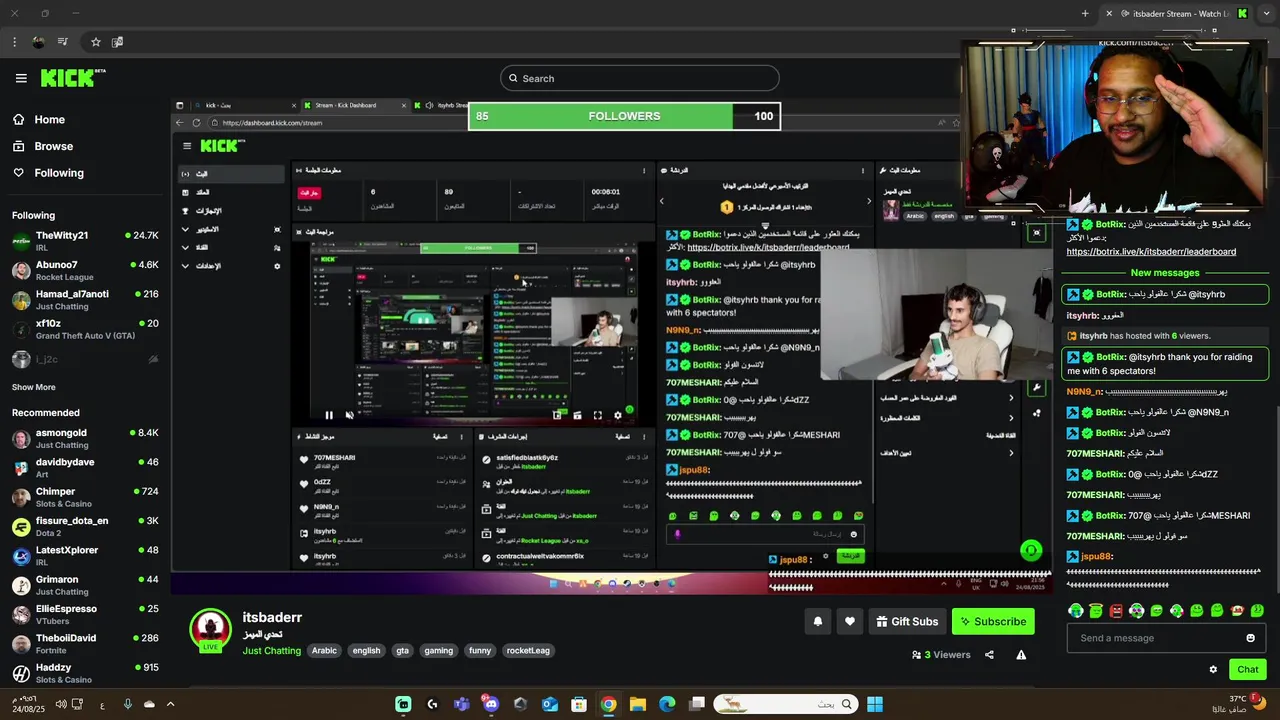Open taskbar volume control icon
The height and width of the screenshot is (720, 1280).
(61, 704)
